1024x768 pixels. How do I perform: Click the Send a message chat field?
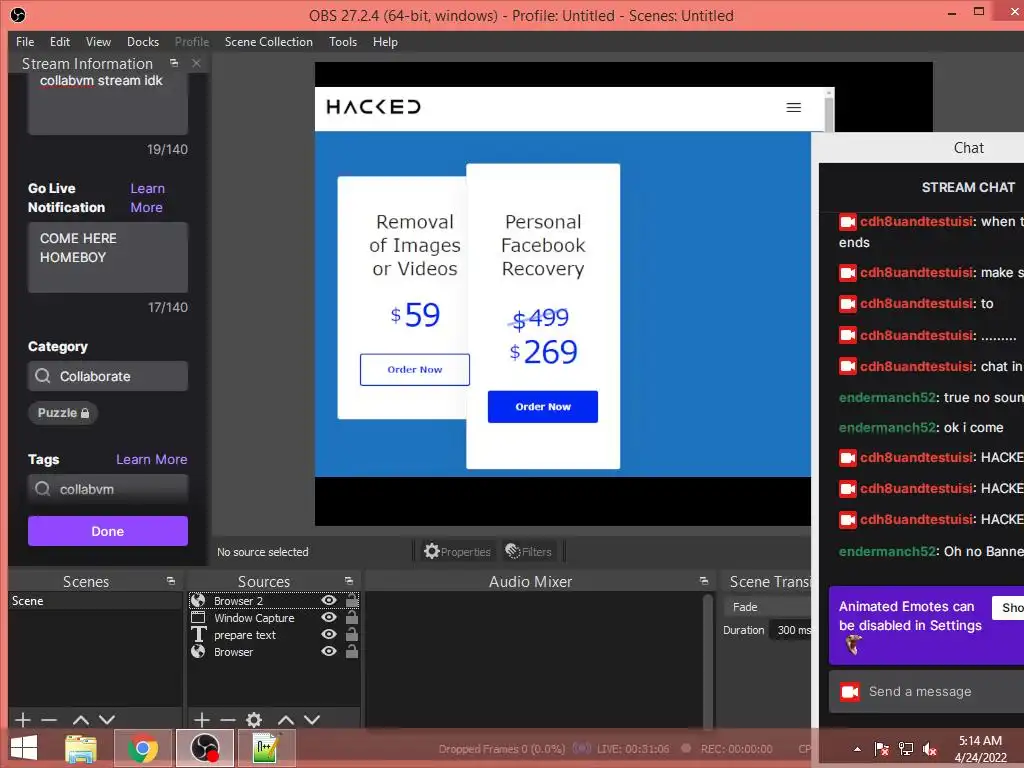tap(927, 692)
